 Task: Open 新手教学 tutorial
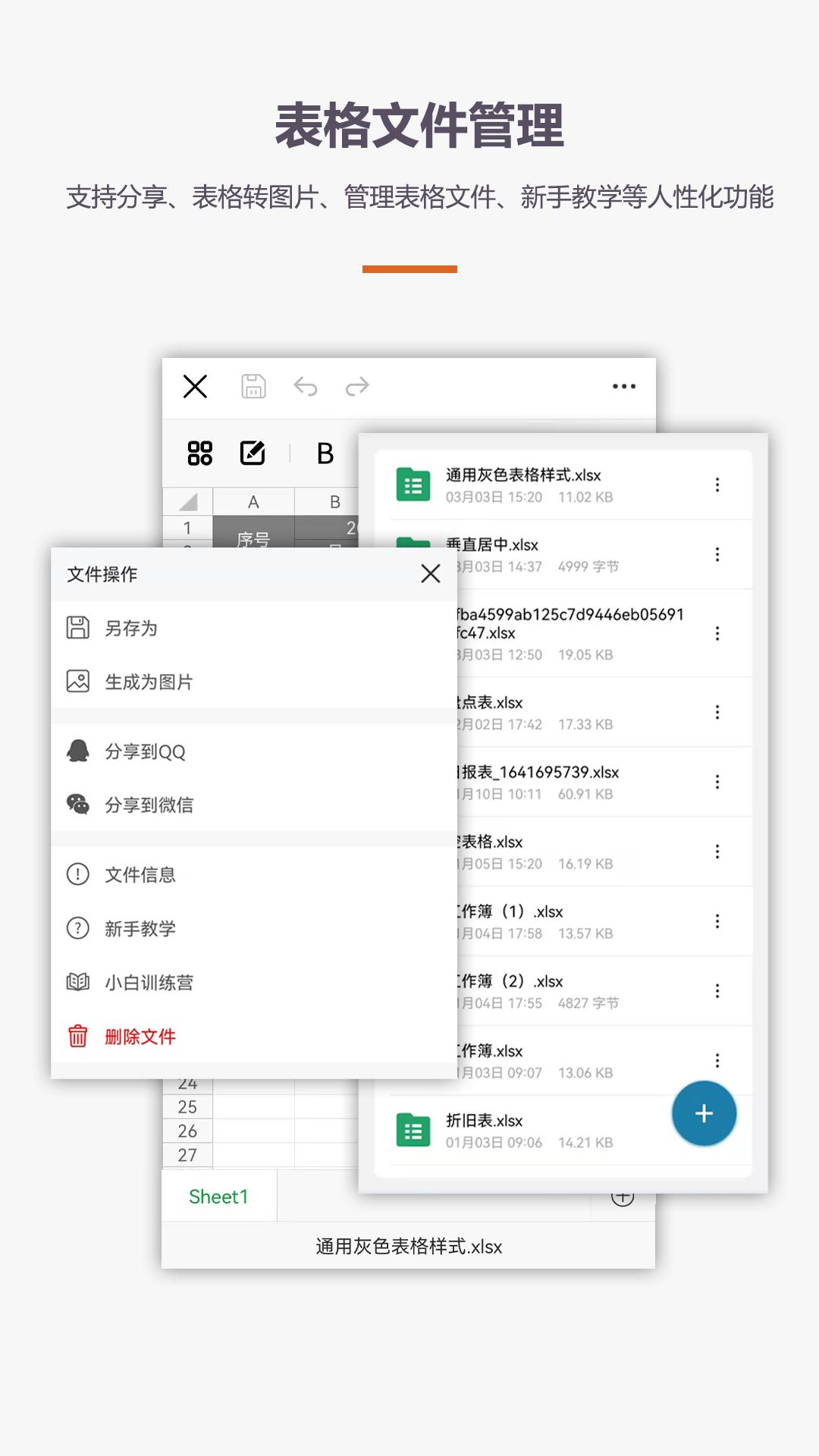tap(140, 929)
